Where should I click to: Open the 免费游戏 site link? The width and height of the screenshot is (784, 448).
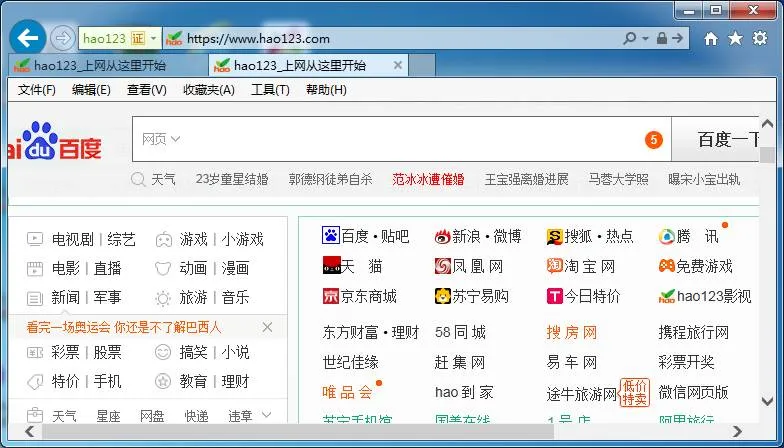click(695, 266)
